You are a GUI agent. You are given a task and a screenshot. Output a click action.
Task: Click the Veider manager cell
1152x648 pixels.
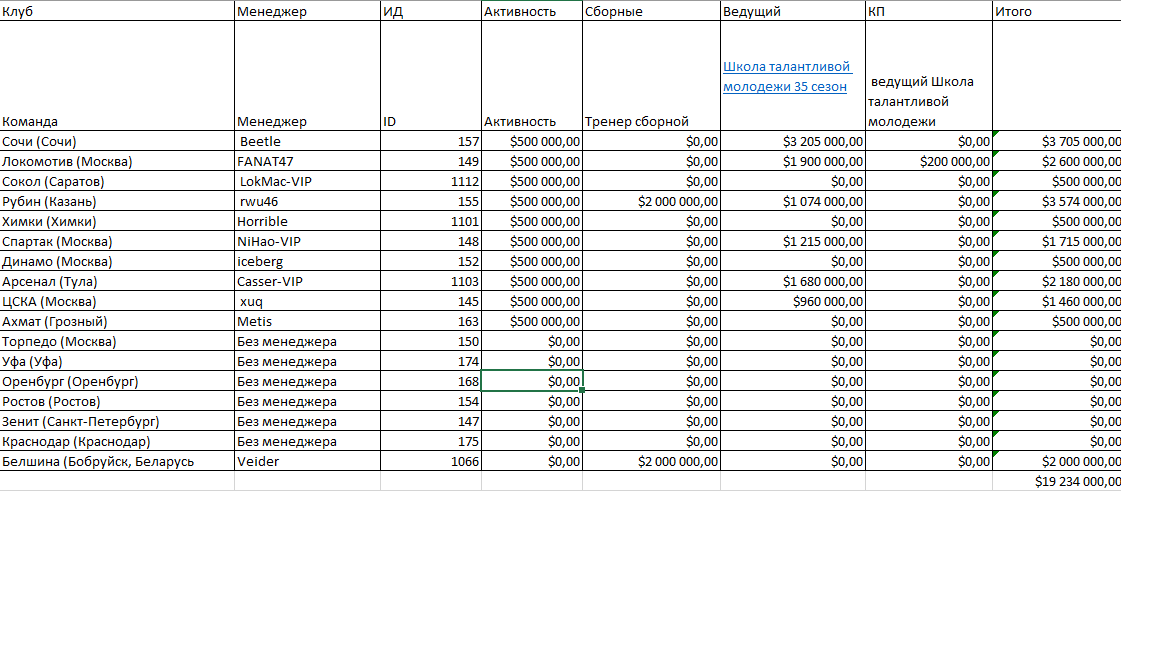coord(306,461)
